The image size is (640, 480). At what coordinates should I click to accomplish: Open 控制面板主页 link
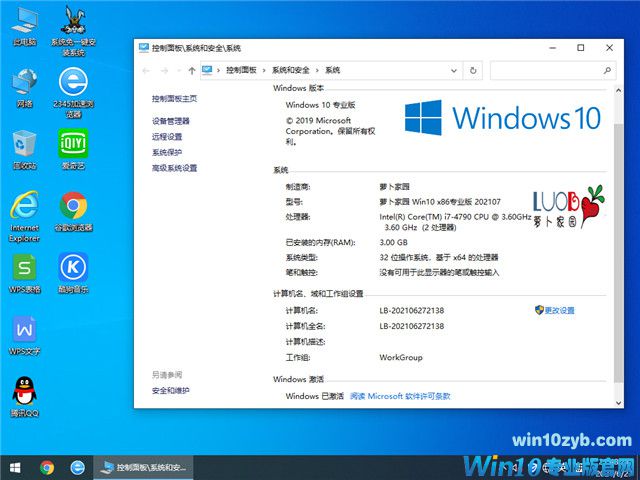(174, 99)
